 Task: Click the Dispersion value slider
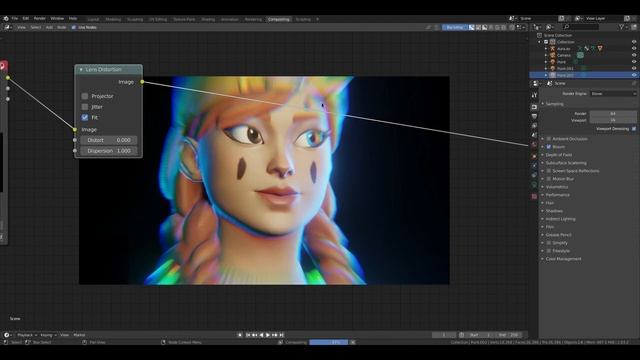(x=109, y=151)
